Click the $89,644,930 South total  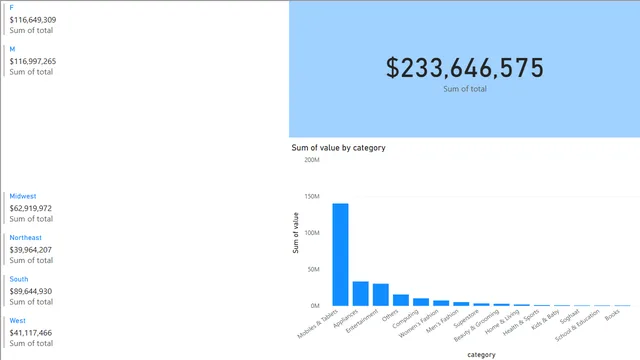(31, 291)
